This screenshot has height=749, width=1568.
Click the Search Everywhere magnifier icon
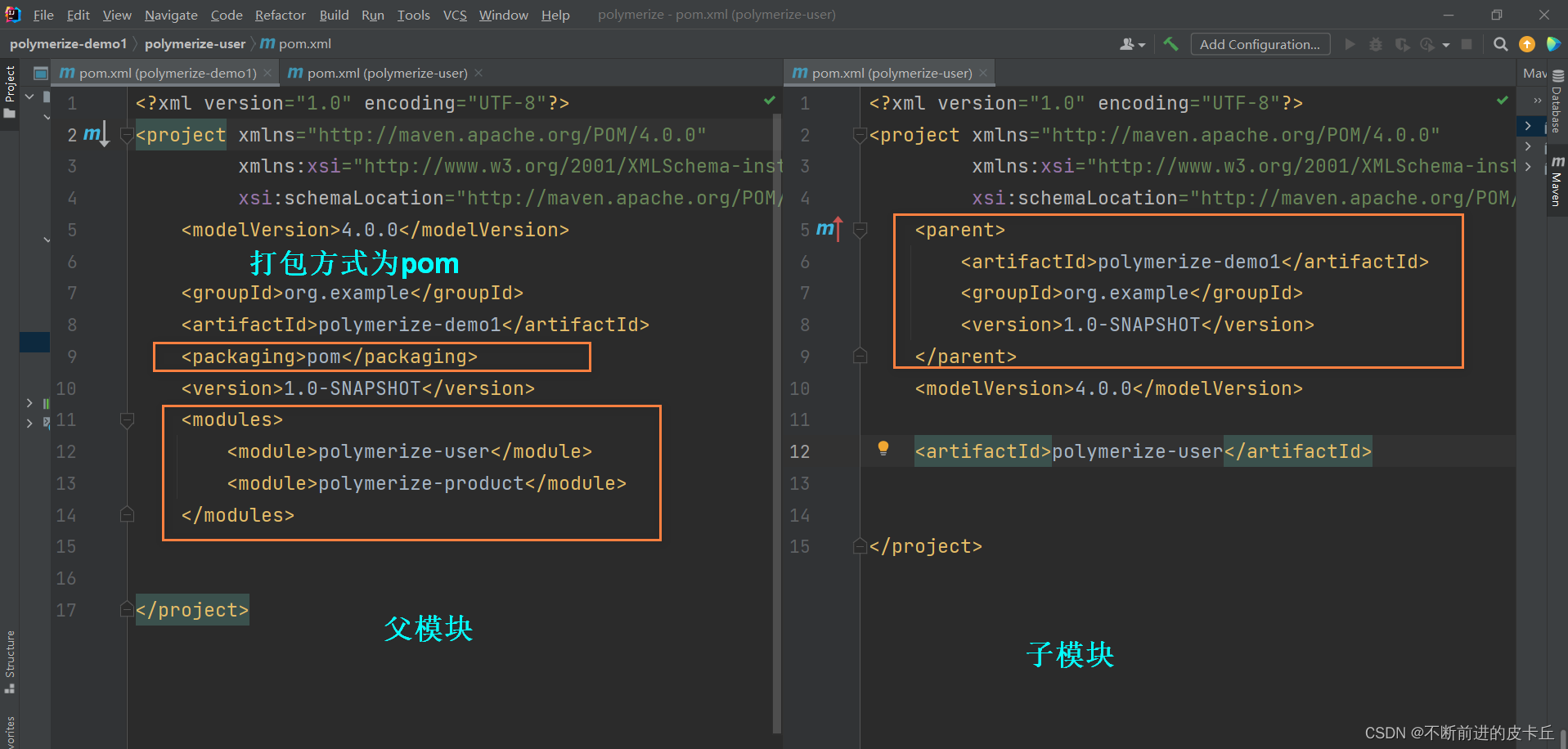pyautogui.click(x=1500, y=44)
